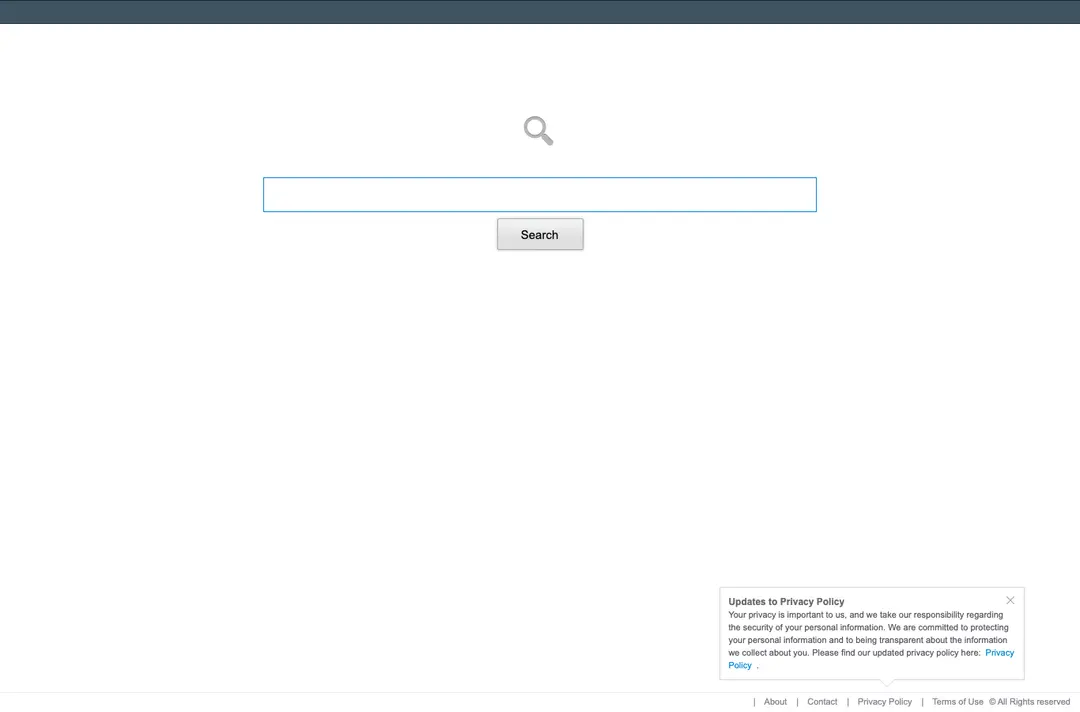Focus the search input field
Screen dimensions: 1080x712
(539, 194)
